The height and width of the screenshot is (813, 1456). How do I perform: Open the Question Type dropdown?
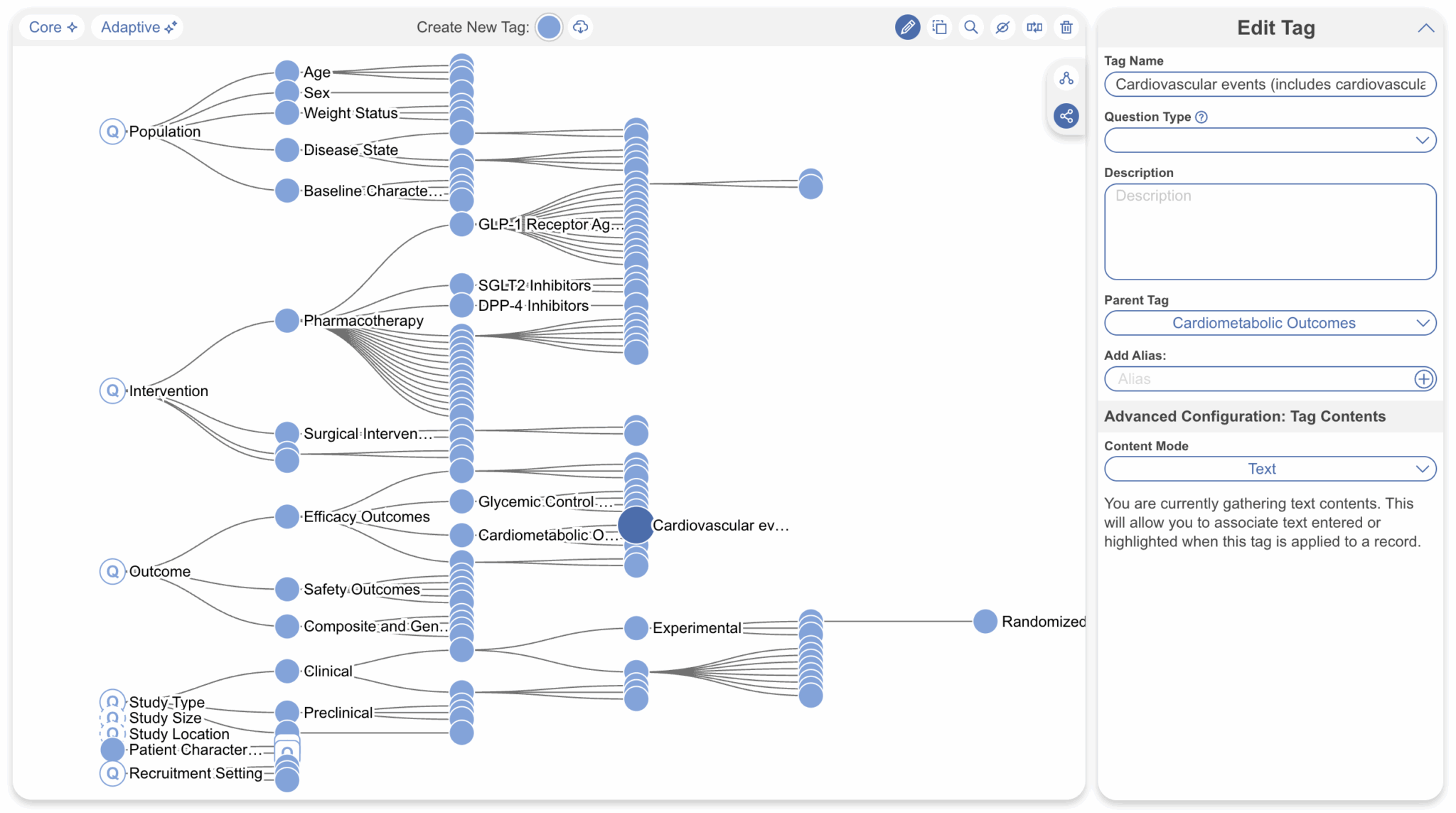[1270, 140]
